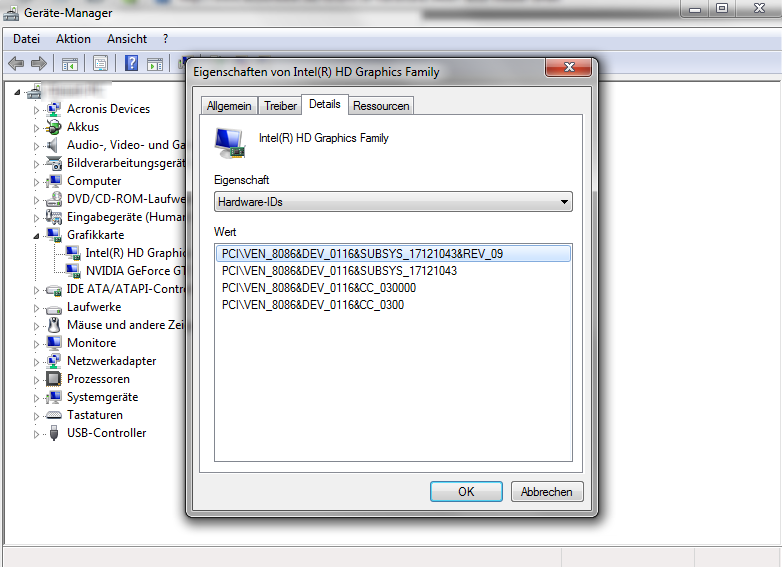The width and height of the screenshot is (782, 567).
Task: Open the Datei menu
Action: [x=26, y=39]
